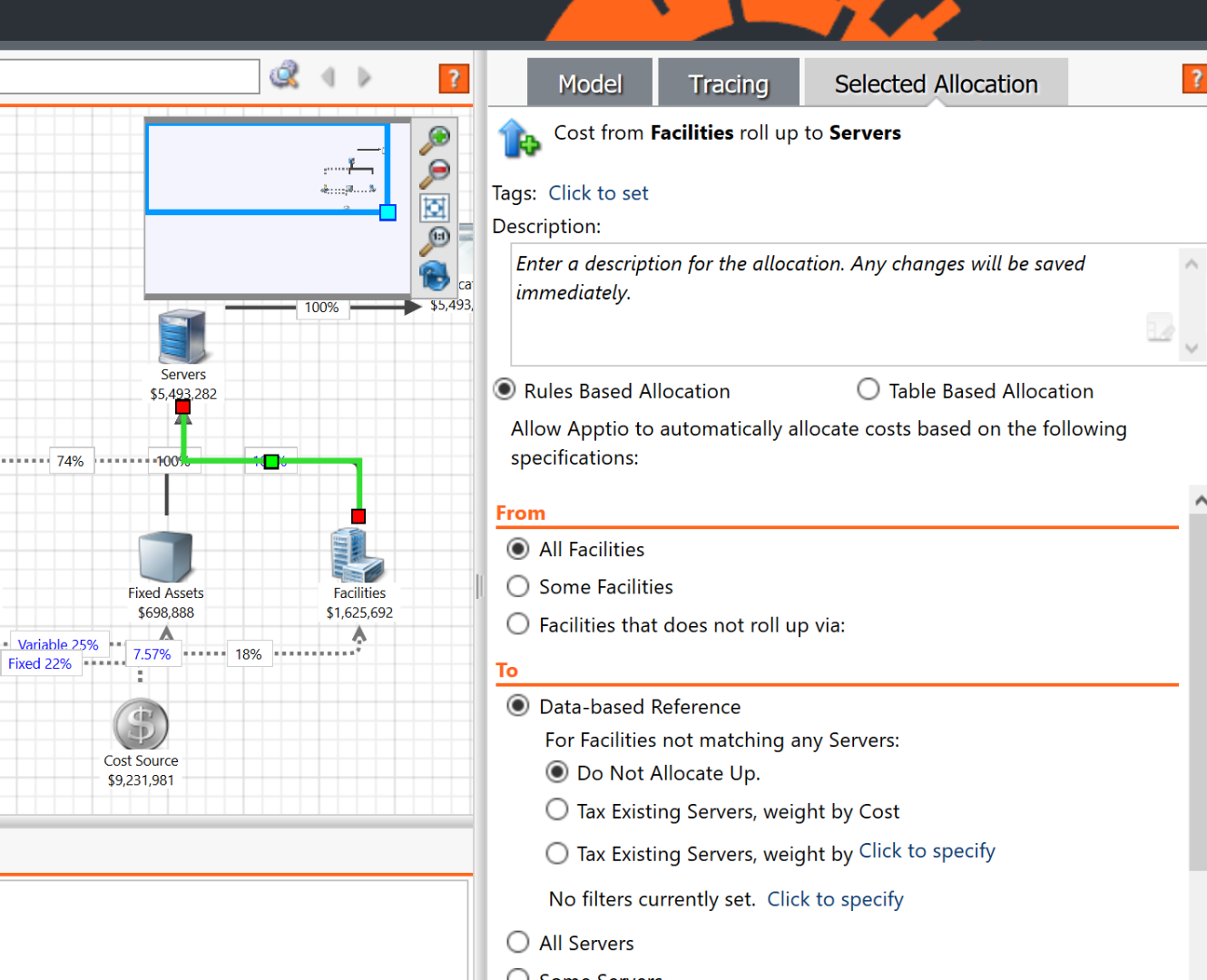Click the 100% label near the navigator
The width and height of the screenshot is (1207, 980).
321,308
